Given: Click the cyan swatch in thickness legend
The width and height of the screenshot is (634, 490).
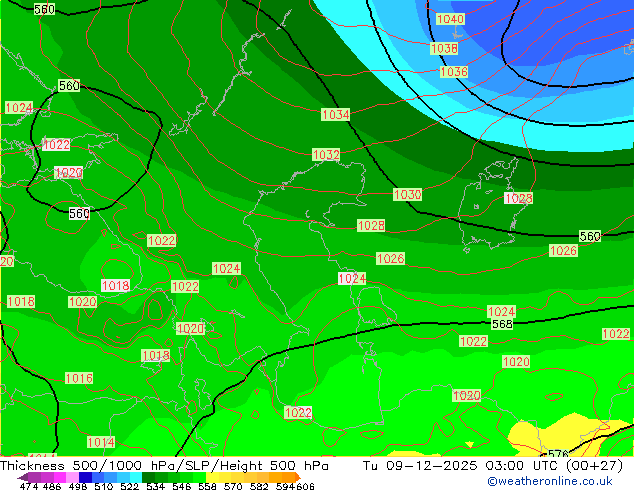Looking at the screenshot, I should point(136,477).
